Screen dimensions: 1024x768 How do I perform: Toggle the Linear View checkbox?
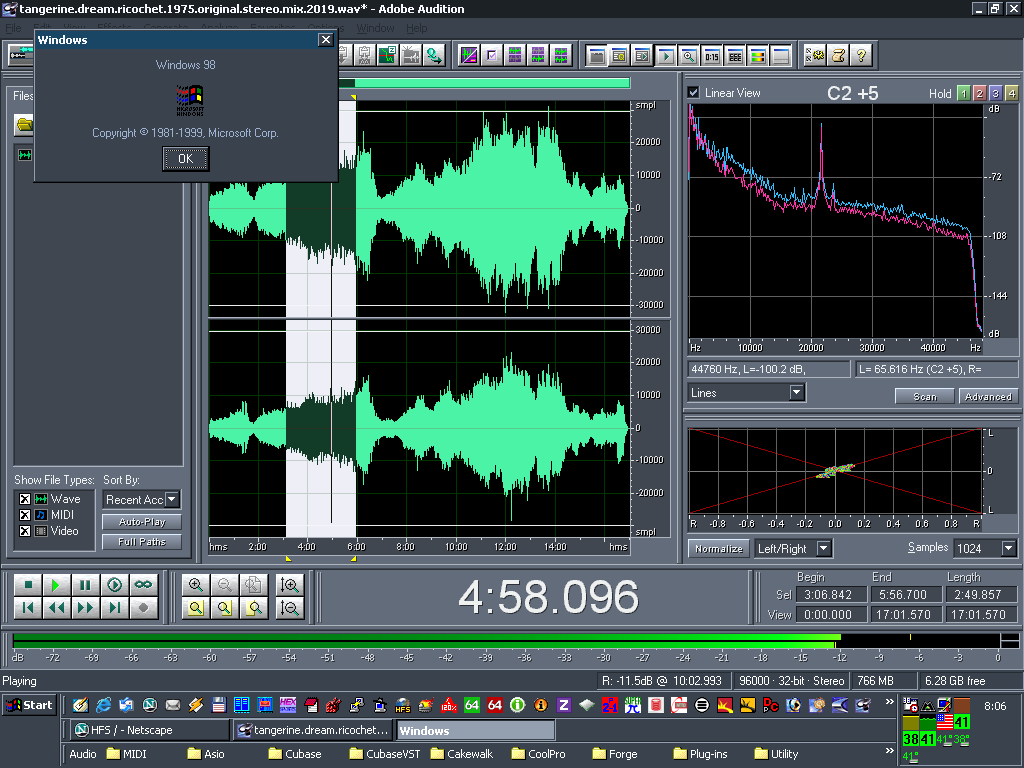[x=694, y=93]
